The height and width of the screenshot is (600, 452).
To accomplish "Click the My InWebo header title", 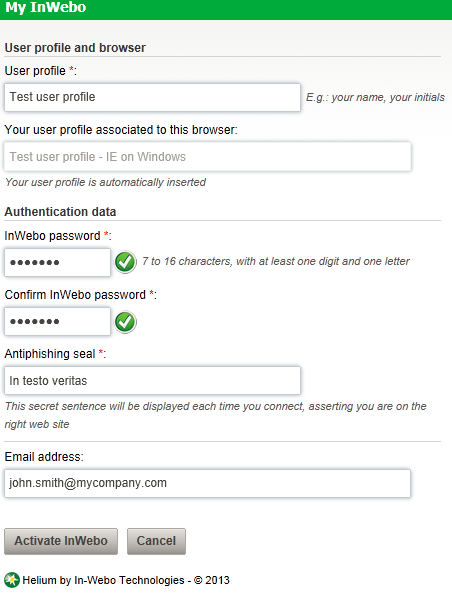I will [46, 7].
